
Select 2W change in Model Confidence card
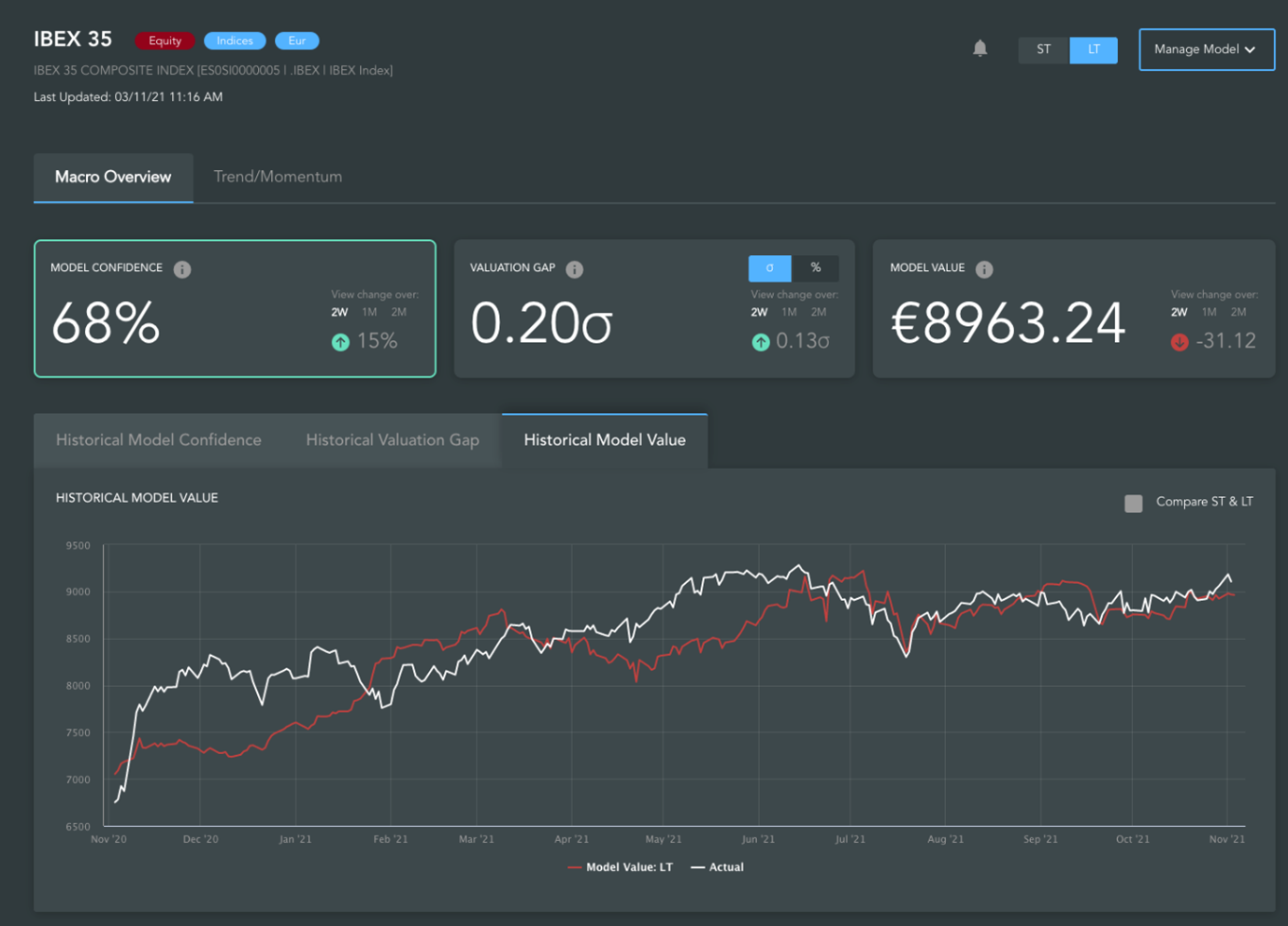click(339, 312)
